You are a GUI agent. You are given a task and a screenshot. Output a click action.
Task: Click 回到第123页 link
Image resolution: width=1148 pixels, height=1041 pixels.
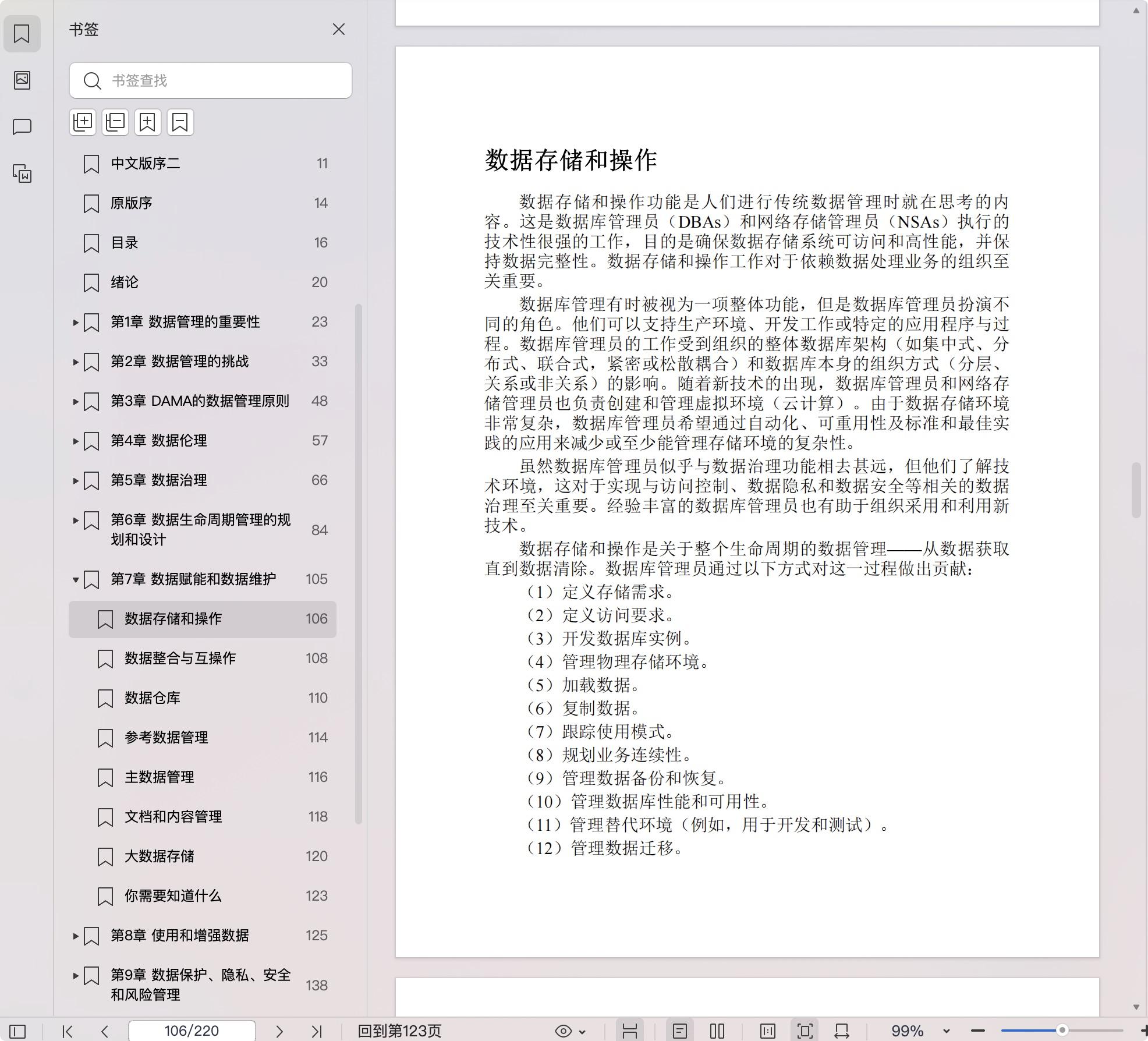click(399, 1031)
